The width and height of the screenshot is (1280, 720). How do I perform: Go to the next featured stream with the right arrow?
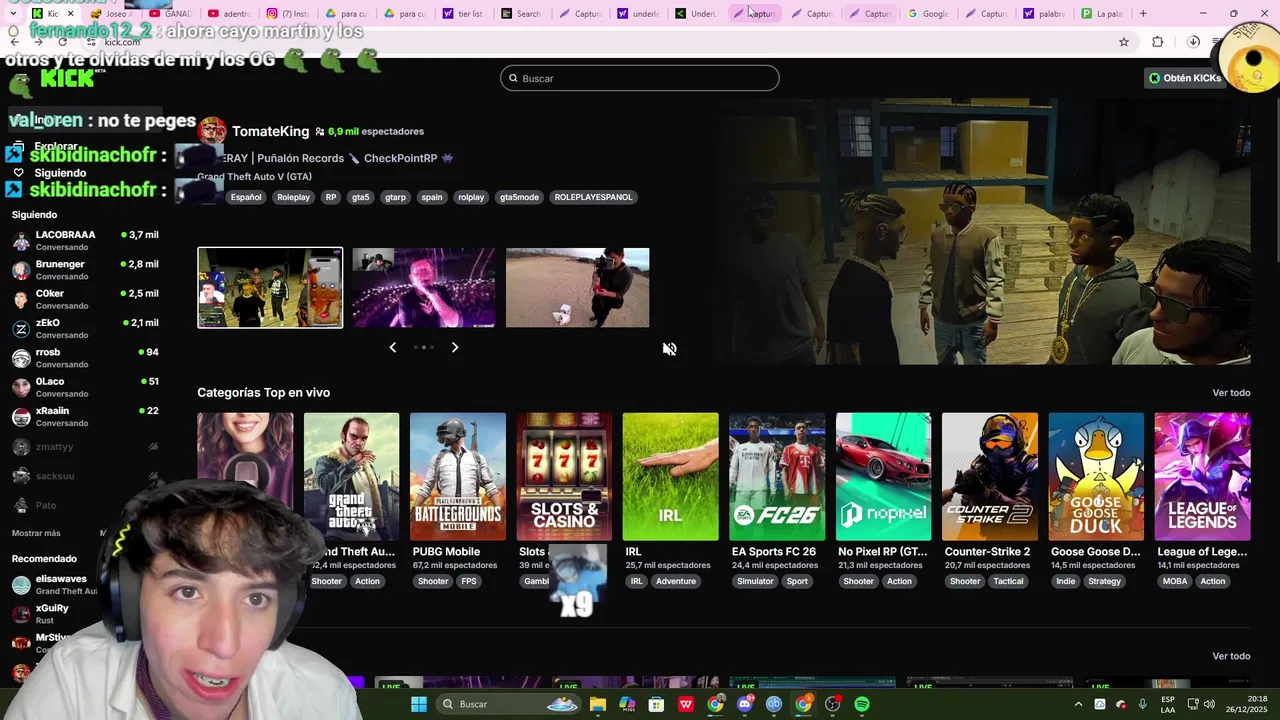(x=455, y=347)
